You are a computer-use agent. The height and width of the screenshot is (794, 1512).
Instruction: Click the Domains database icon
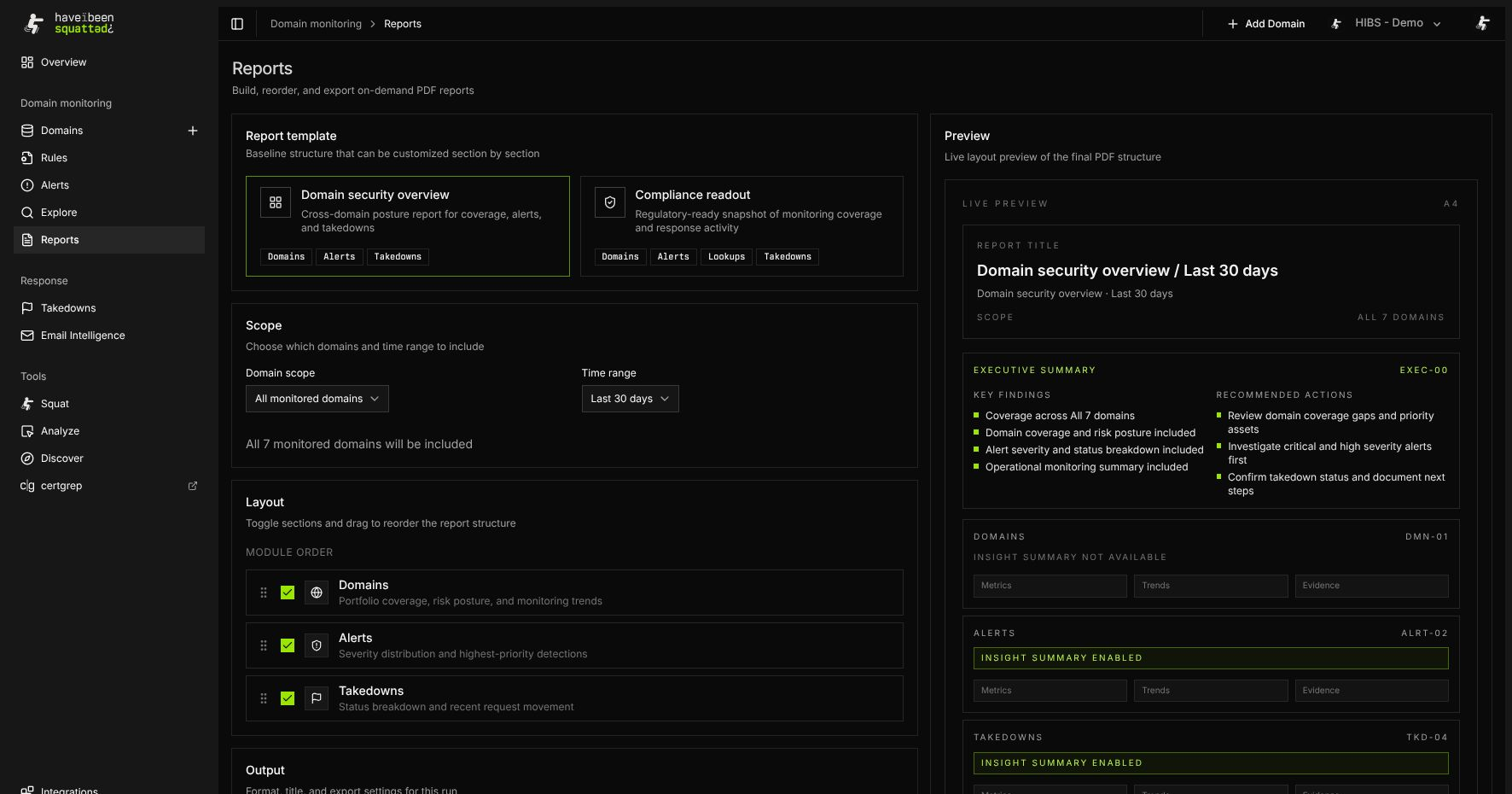click(x=27, y=131)
